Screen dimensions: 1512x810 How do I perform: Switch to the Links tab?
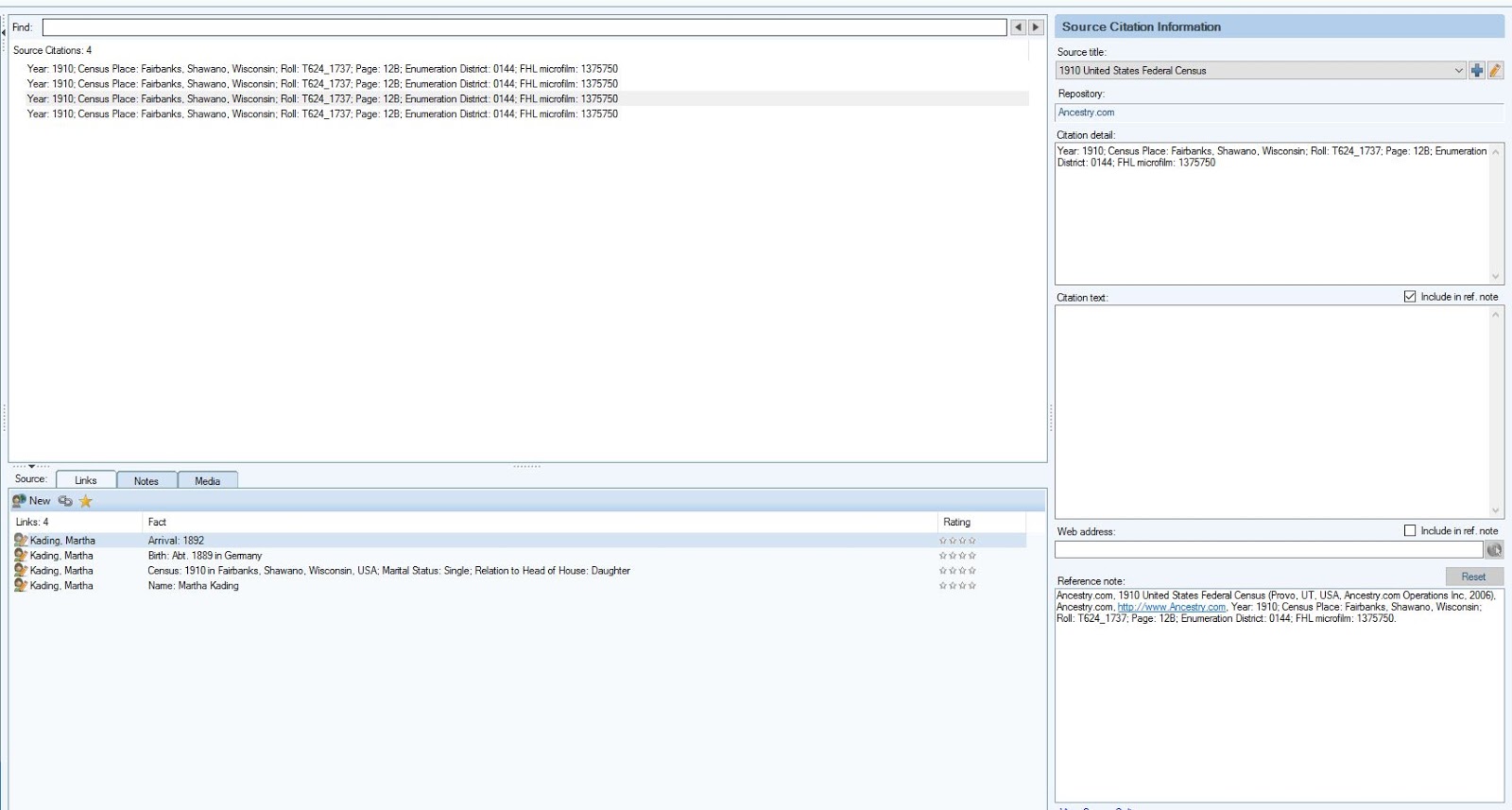(x=86, y=480)
